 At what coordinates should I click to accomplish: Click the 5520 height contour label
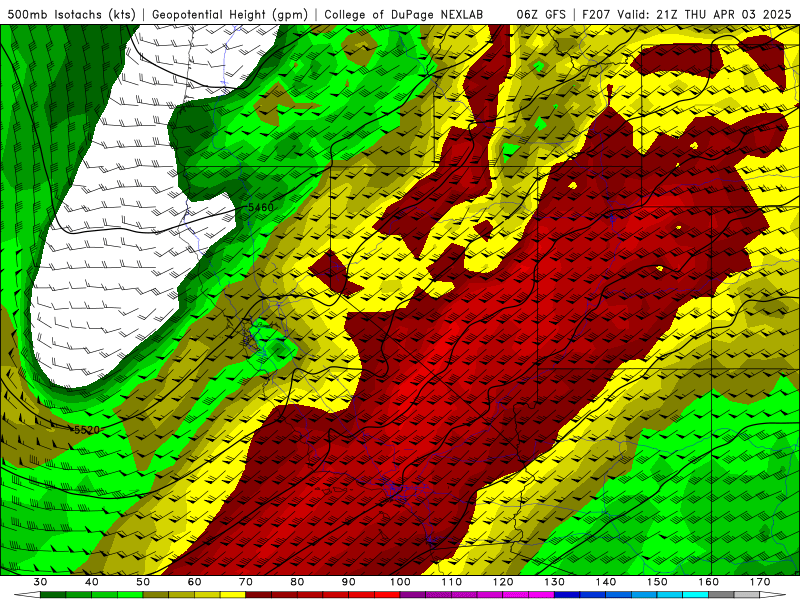(87, 430)
